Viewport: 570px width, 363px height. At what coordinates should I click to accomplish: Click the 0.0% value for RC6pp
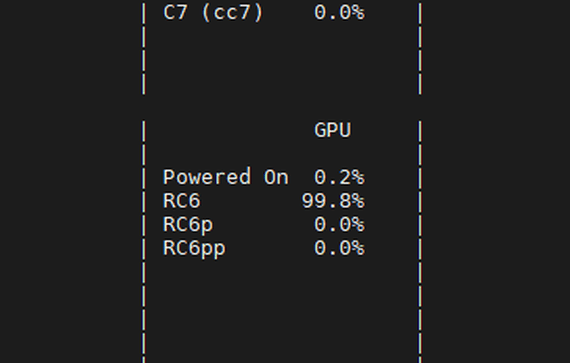coord(339,248)
